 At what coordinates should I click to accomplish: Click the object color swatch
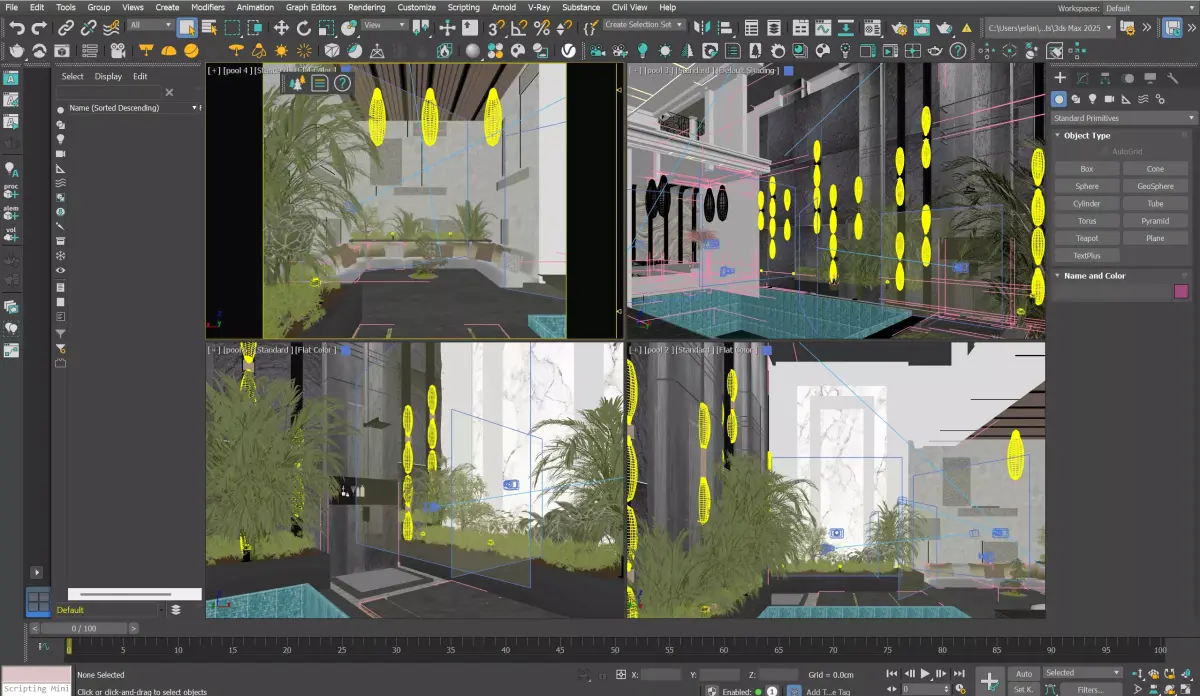pyautogui.click(x=1181, y=291)
